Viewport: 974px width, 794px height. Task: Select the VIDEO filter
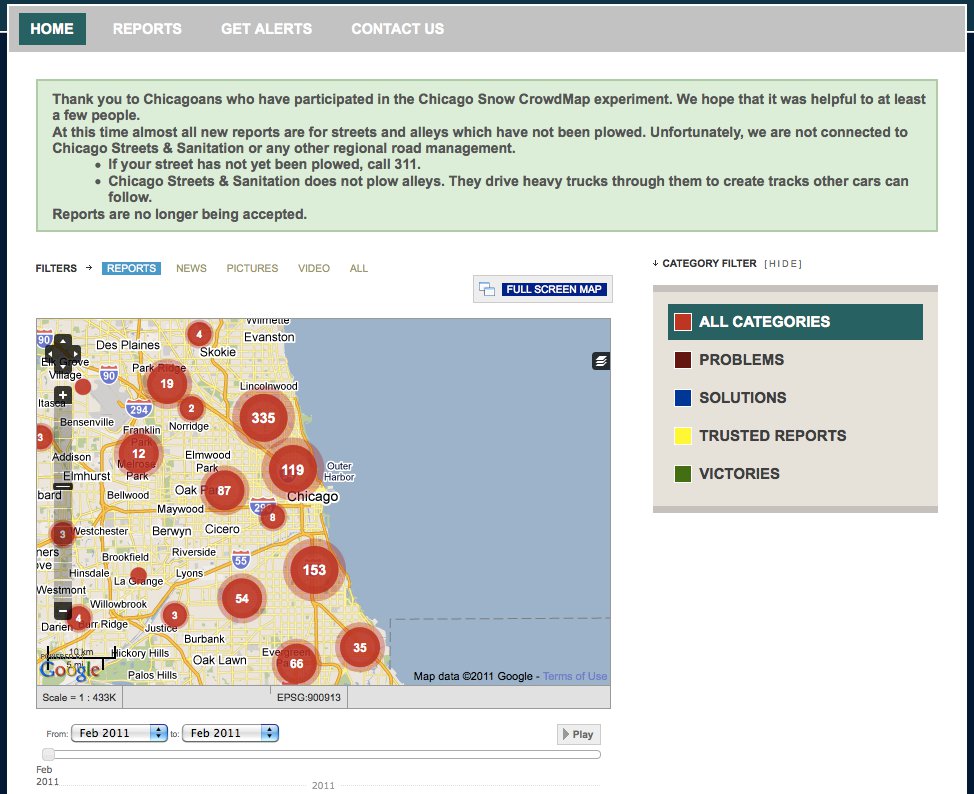[314, 268]
